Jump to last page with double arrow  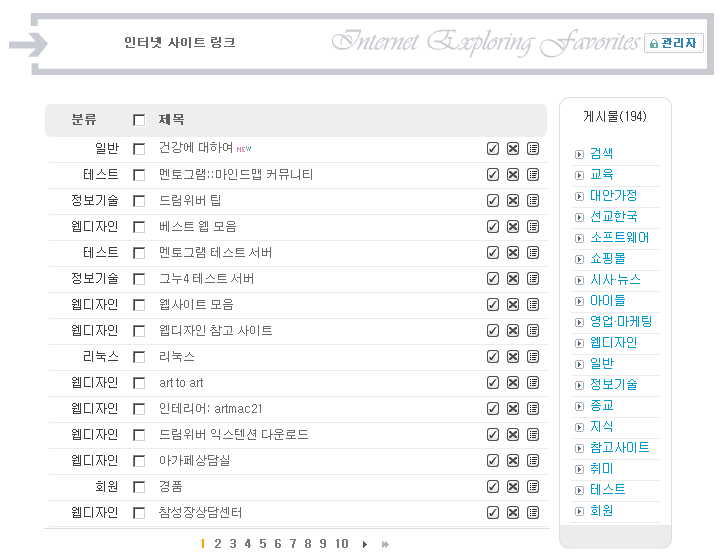385,544
